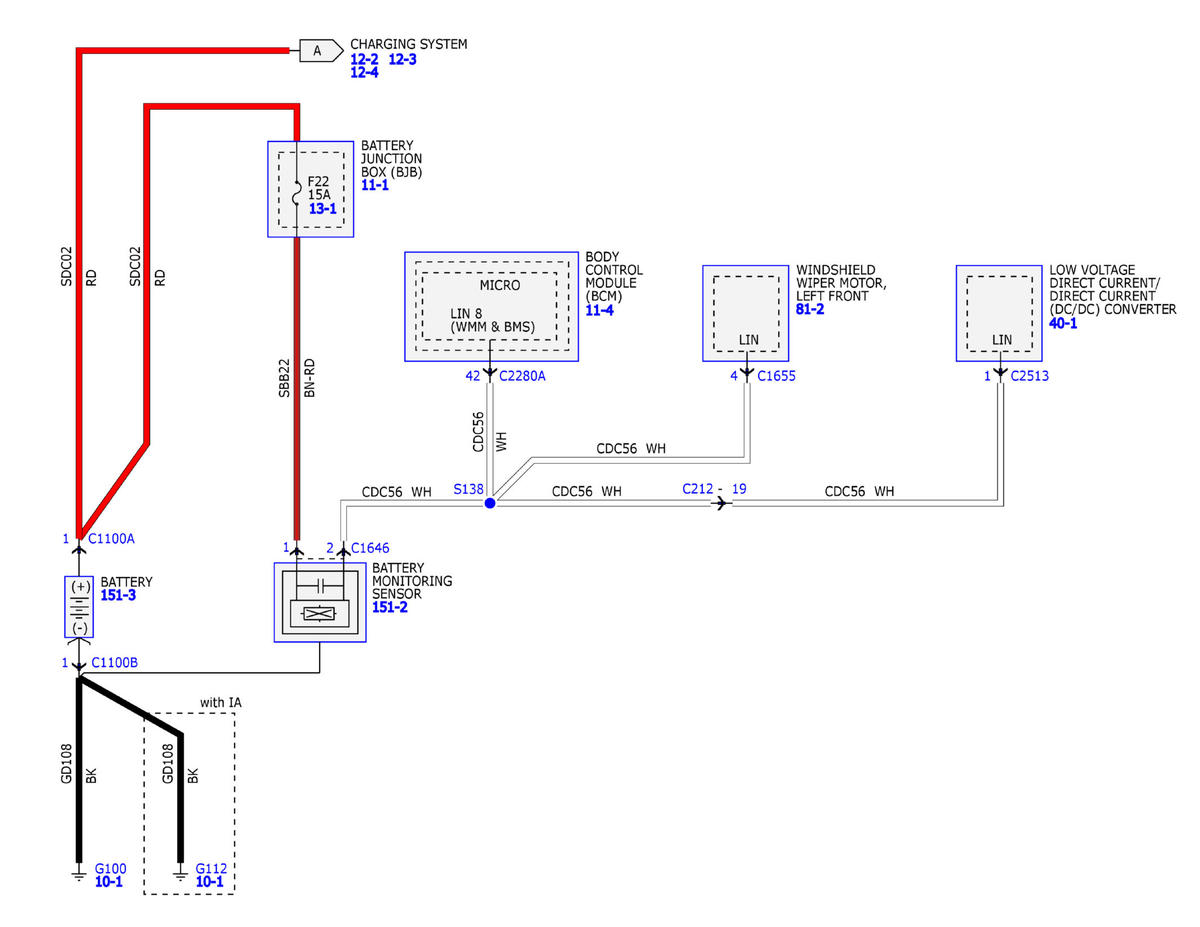Open the 13-1 link inside the fuse box
The height and width of the screenshot is (927, 1200).
323,210
